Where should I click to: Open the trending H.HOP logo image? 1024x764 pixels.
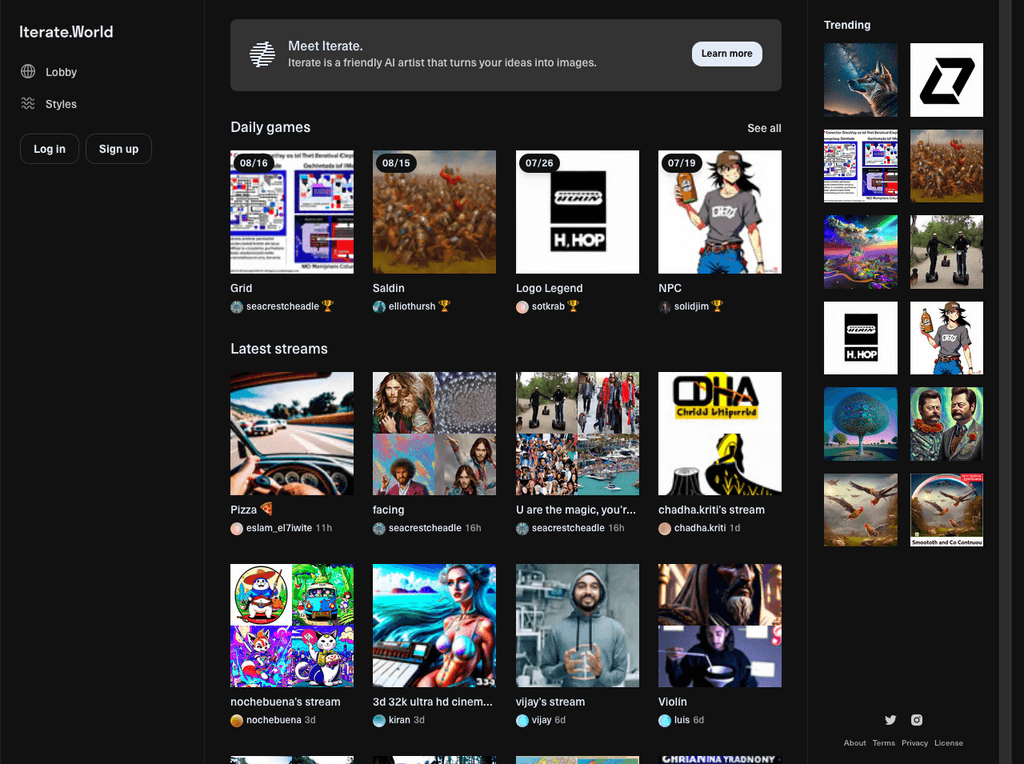[x=861, y=338]
